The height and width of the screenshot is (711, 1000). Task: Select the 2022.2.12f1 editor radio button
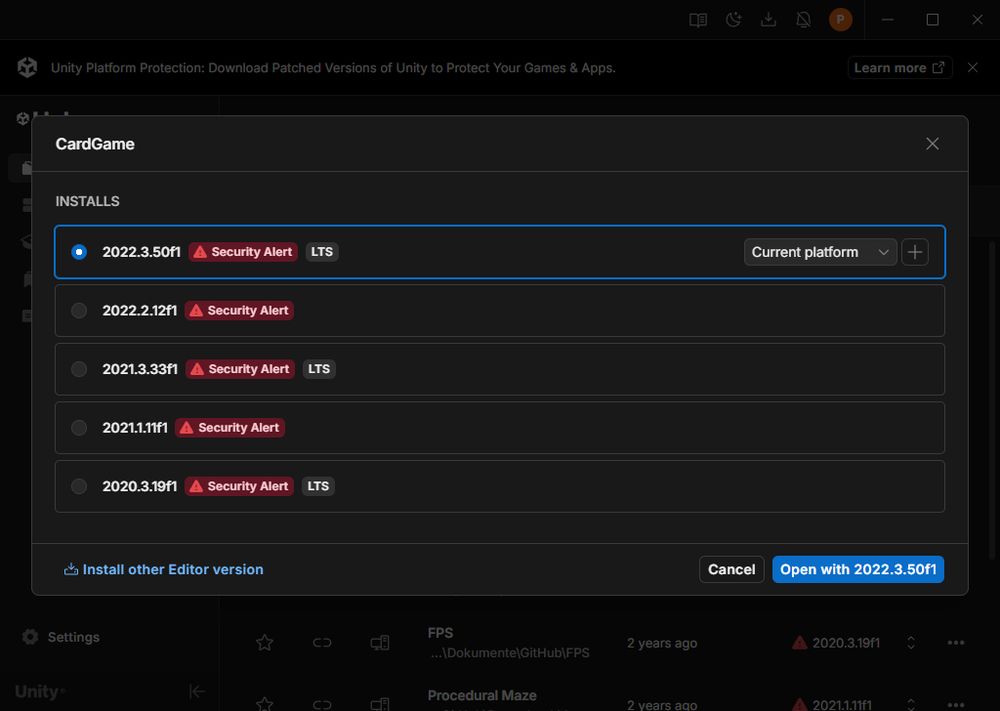coord(79,311)
